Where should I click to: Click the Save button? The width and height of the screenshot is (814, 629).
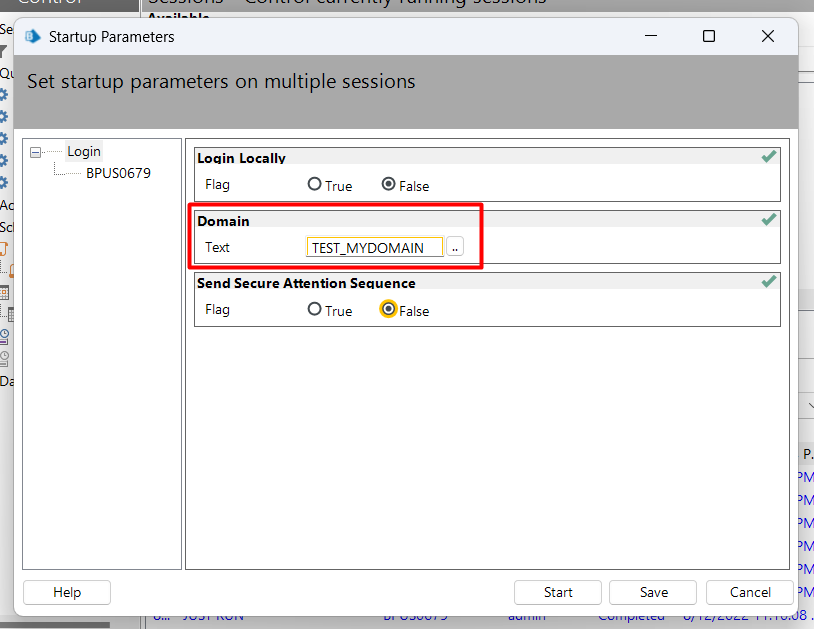653,592
